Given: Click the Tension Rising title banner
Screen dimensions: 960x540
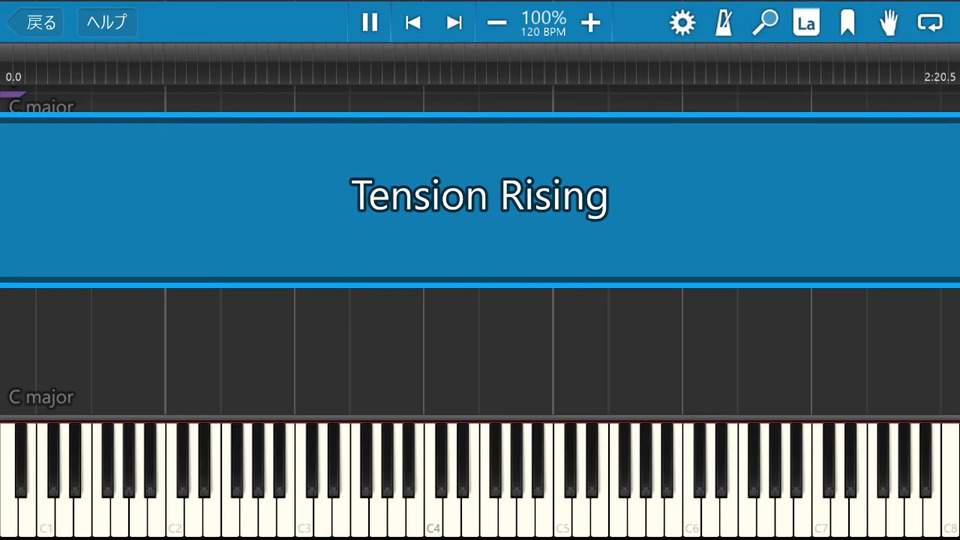Looking at the screenshot, I should (x=480, y=200).
